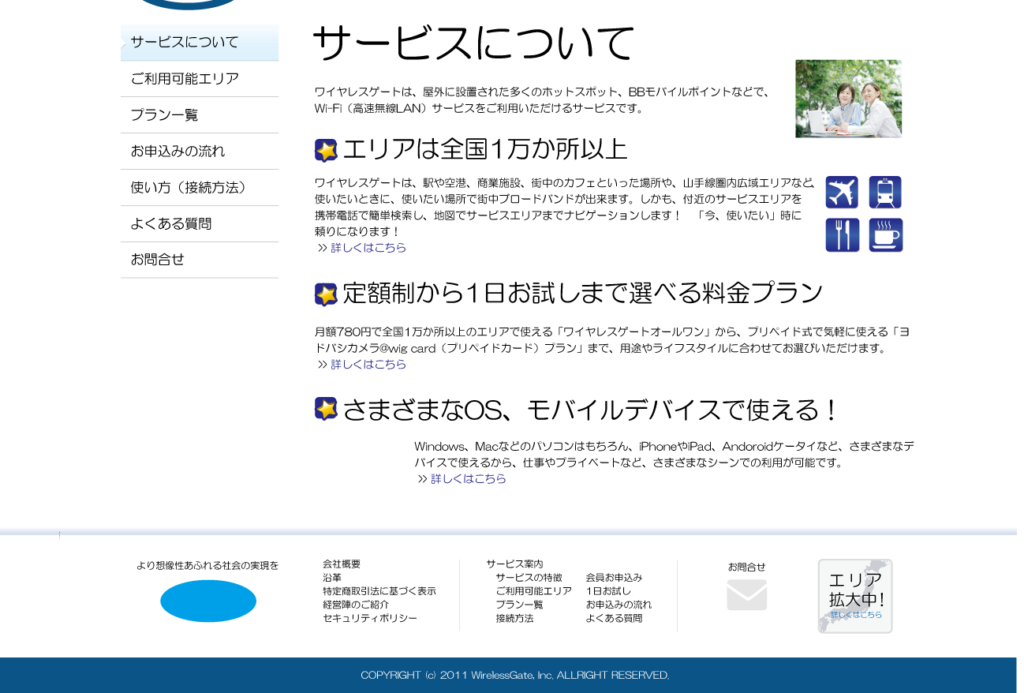
Task: Click the blue oval logo in footer
Action: (x=208, y=601)
